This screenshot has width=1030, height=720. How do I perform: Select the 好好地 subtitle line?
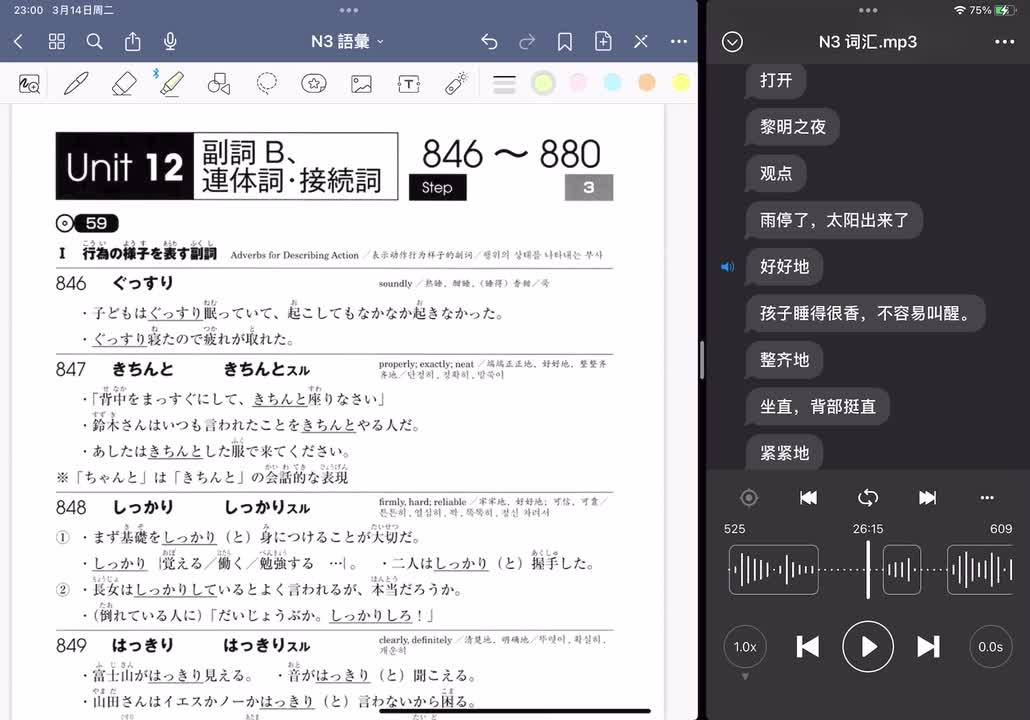click(784, 267)
